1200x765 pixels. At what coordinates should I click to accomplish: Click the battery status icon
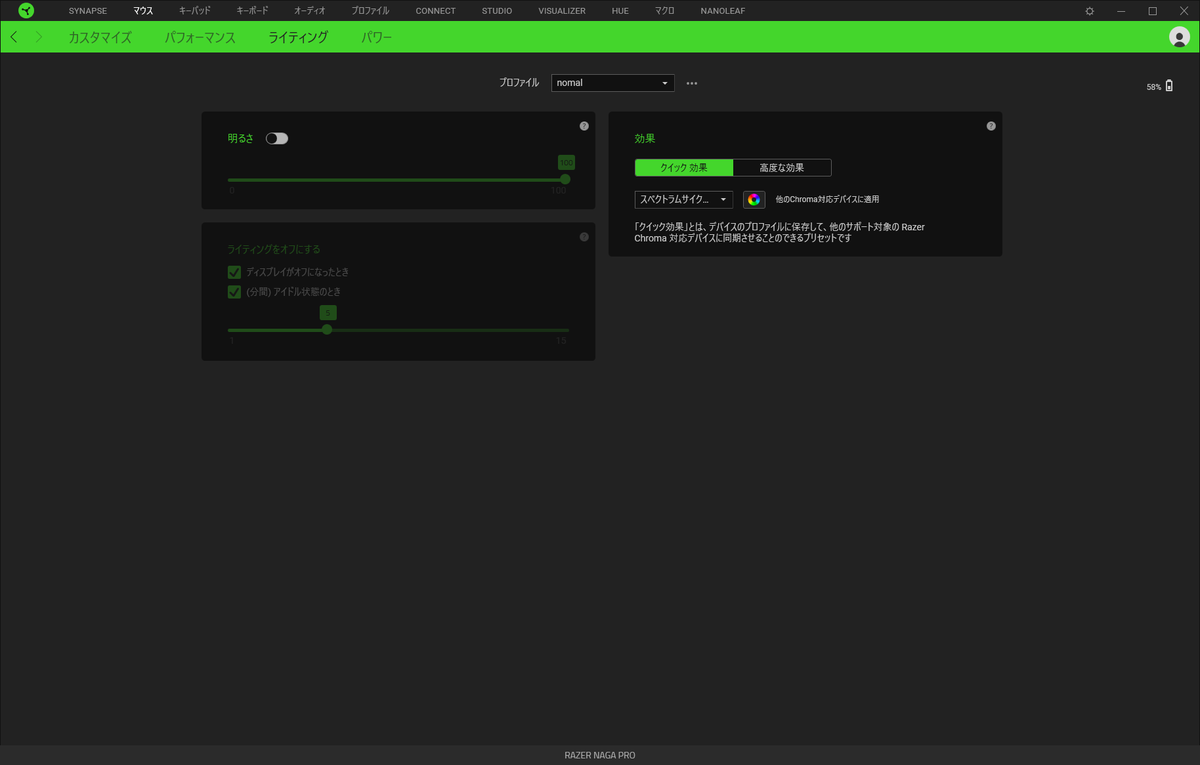[x=1169, y=86]
